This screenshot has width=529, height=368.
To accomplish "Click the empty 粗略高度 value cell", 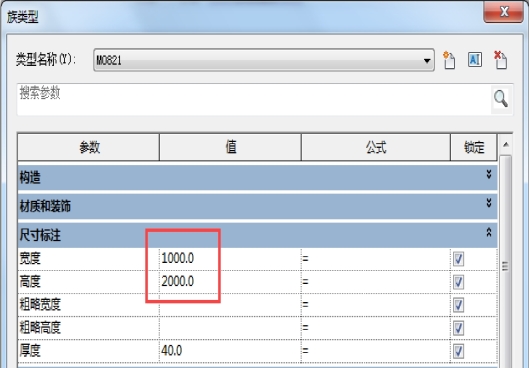I will [x=230, y=328].
